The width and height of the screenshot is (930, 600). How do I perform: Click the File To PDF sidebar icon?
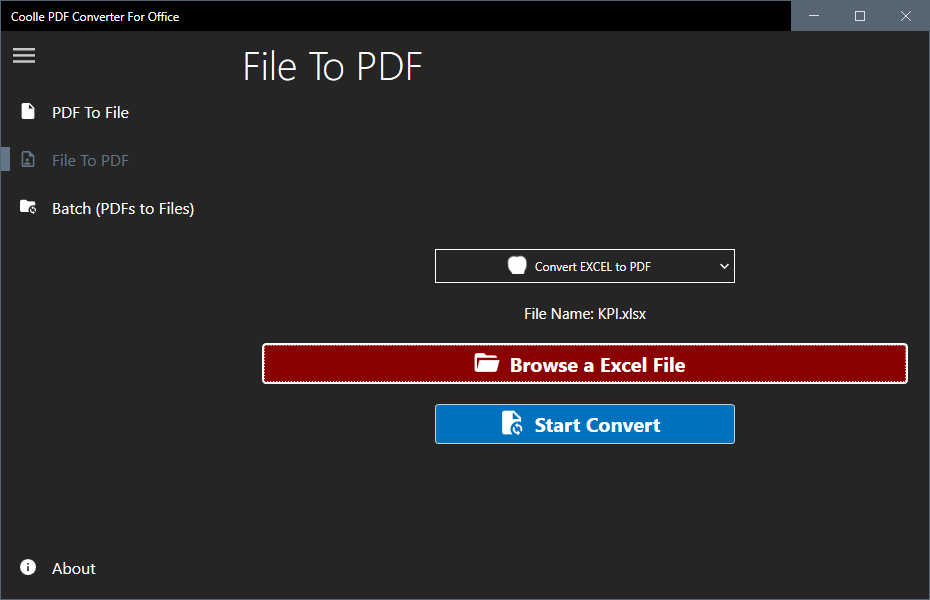28,160
